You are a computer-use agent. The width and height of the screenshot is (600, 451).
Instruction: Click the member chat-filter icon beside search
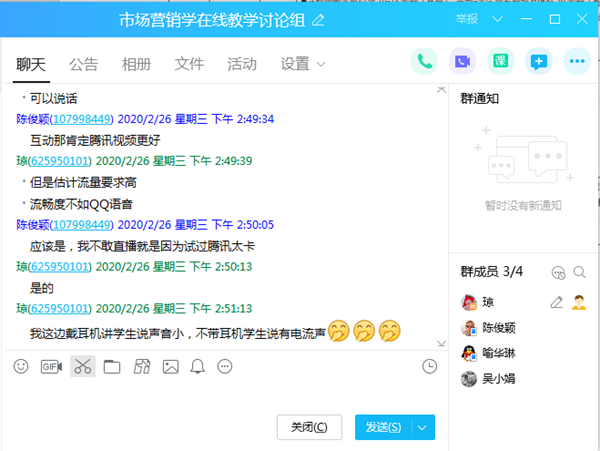click(x=558, y=273)
